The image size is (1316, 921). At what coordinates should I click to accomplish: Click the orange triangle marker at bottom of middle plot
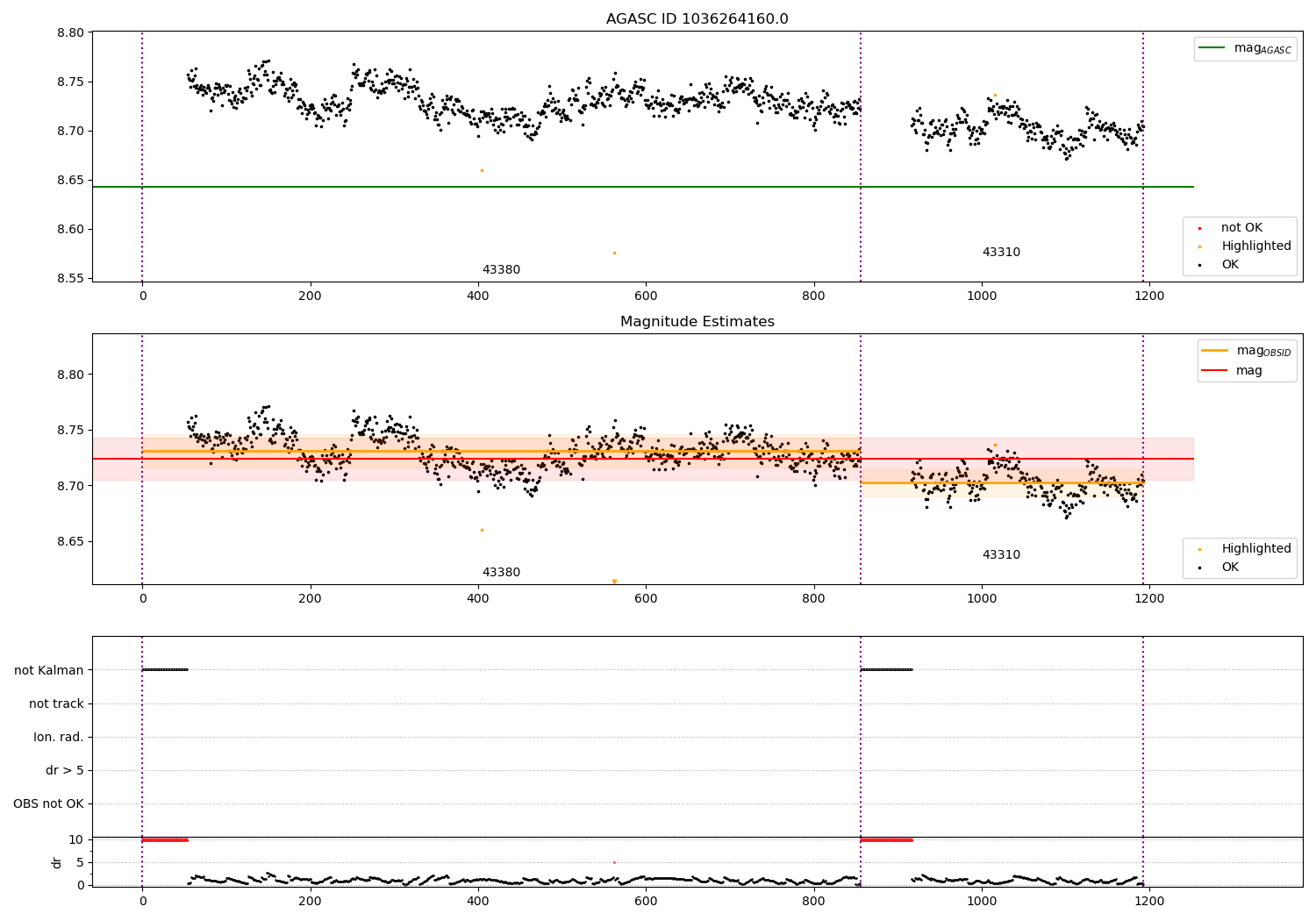(614, 582)
